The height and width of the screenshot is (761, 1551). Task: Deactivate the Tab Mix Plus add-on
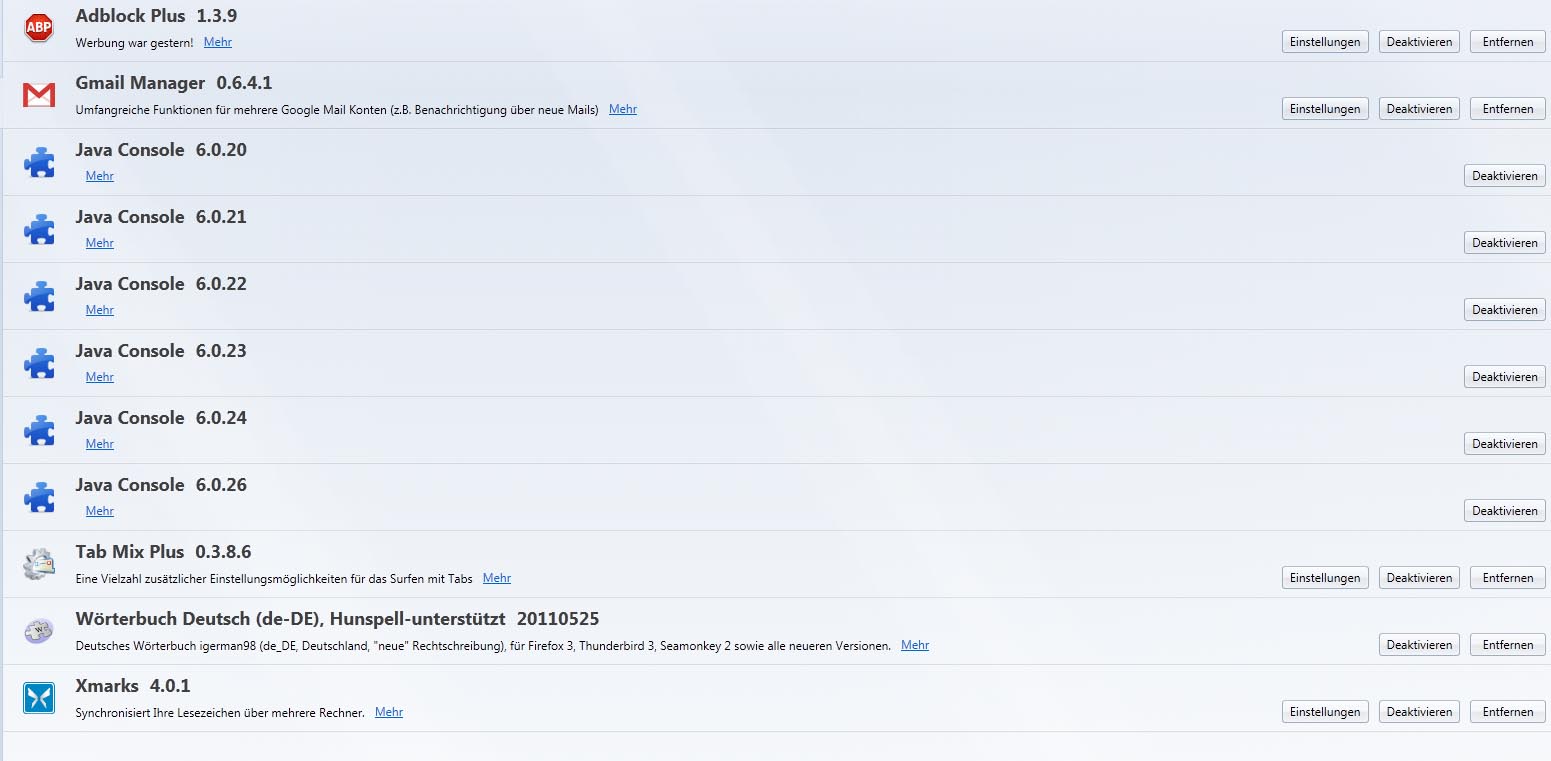(x=1419, y=578)
